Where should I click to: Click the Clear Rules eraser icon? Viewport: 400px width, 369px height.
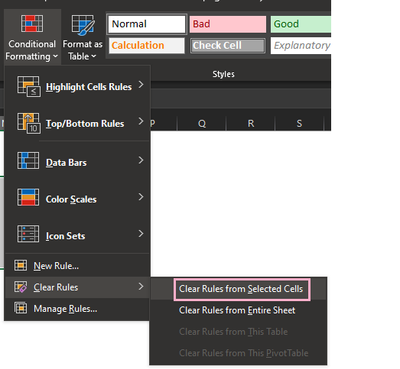point(21,287)
